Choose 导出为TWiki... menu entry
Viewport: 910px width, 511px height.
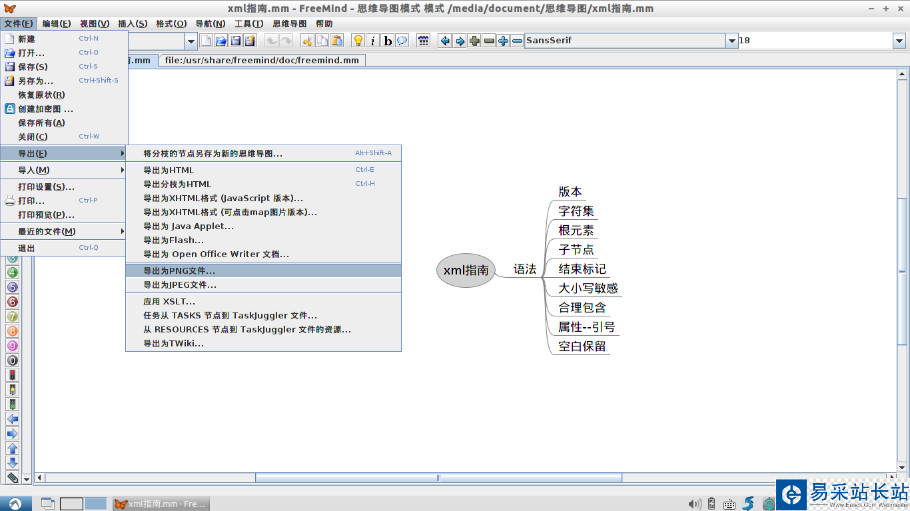tap(263, 343)
